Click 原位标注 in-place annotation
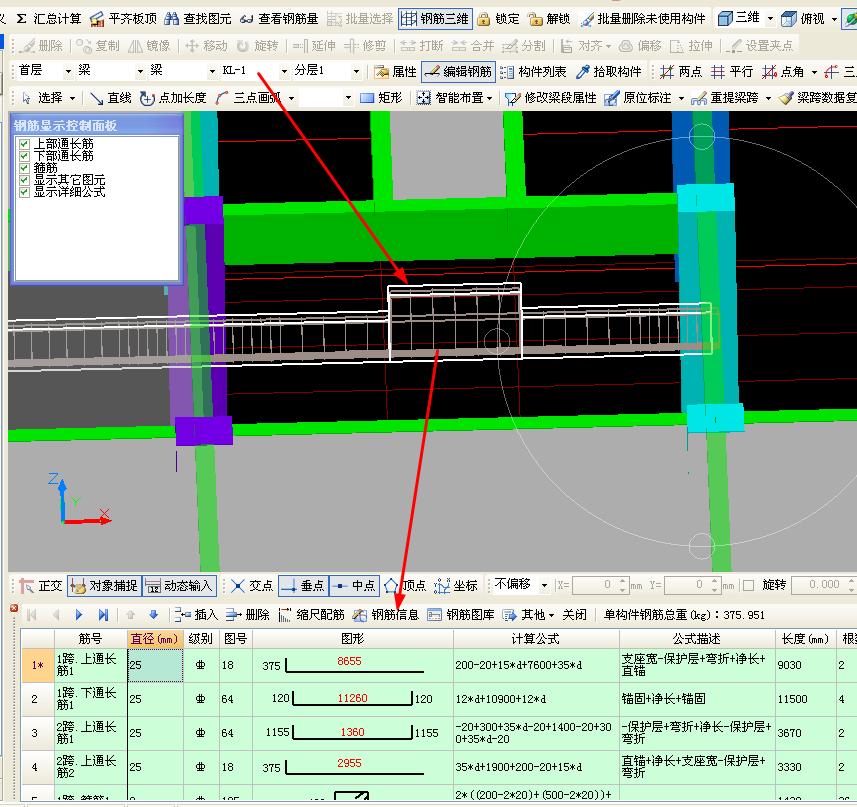 (x=637, y=98)
